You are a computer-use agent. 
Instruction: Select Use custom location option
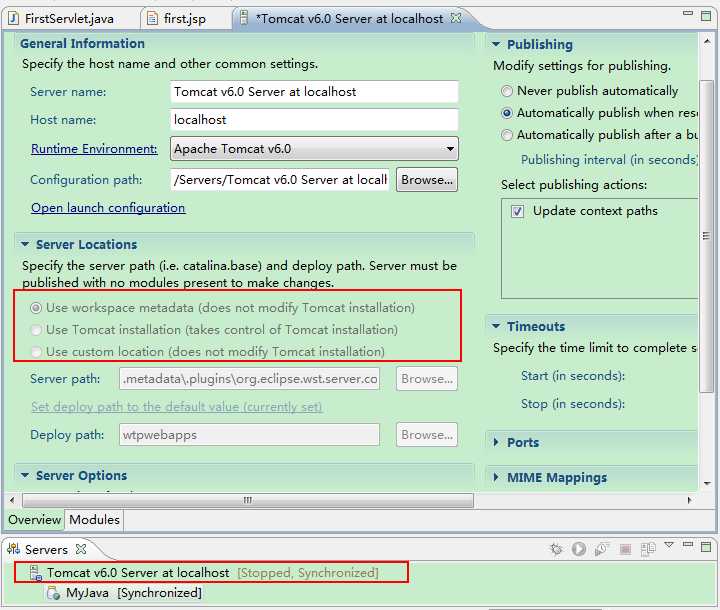[x=36, y=352]
